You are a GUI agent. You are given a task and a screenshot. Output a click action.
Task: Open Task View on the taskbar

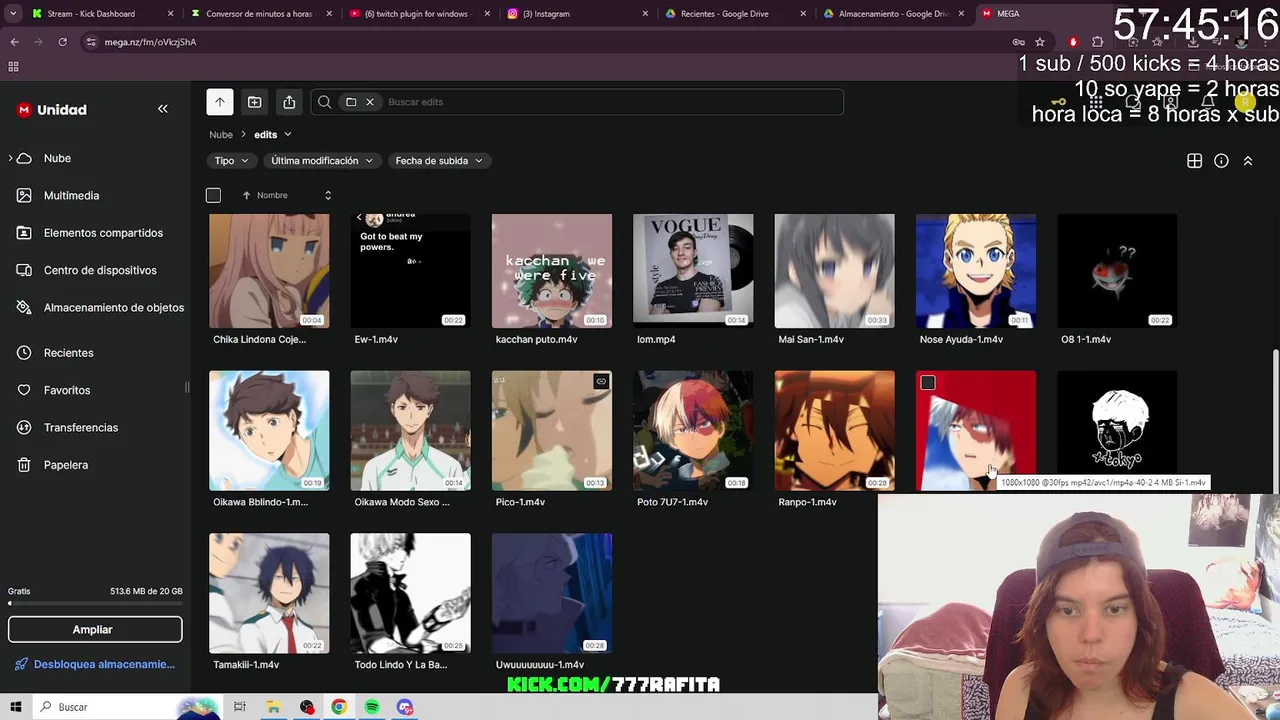click(240, 707)
